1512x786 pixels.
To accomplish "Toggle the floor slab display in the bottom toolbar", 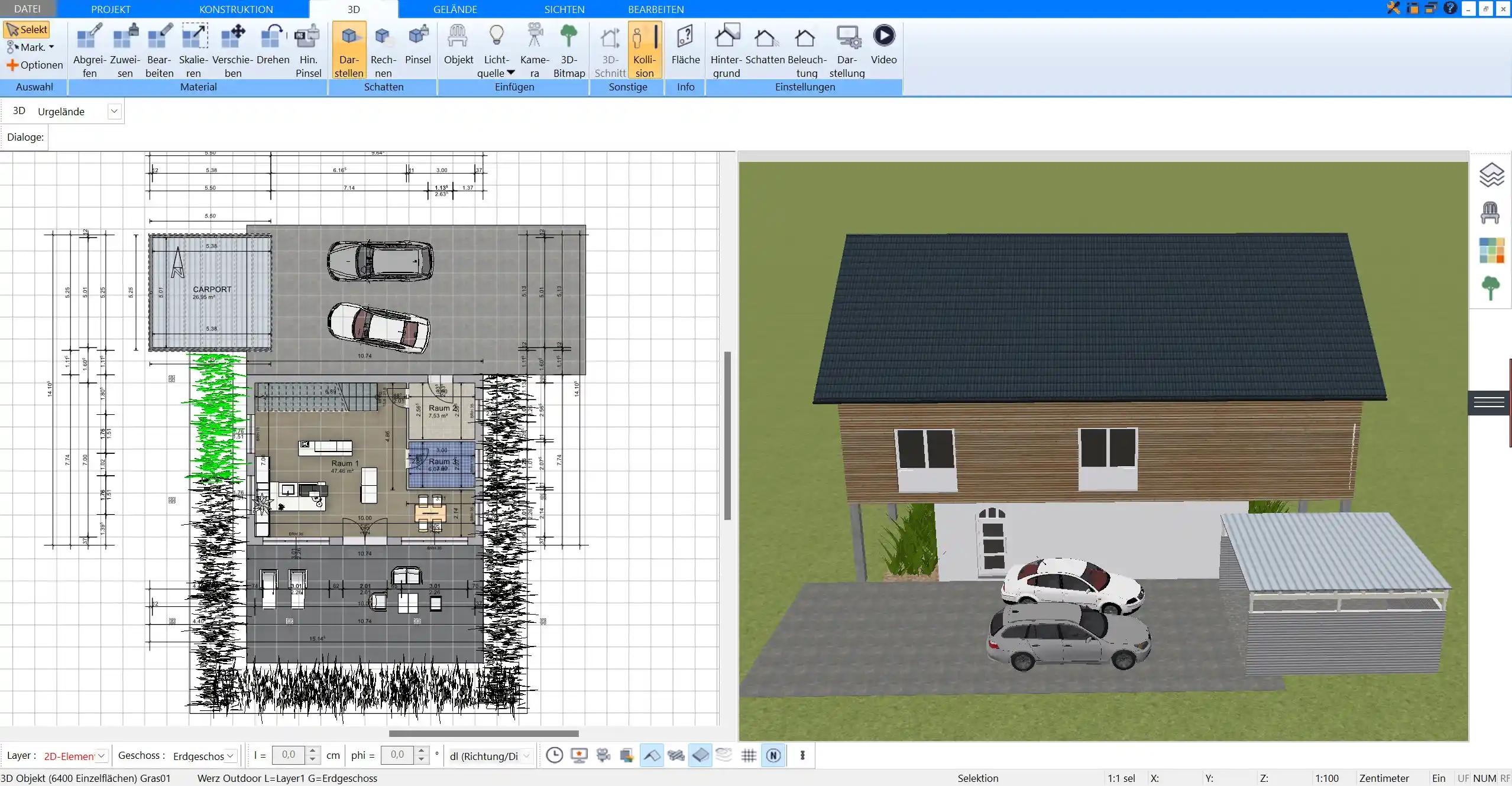I will pos(700,755).
